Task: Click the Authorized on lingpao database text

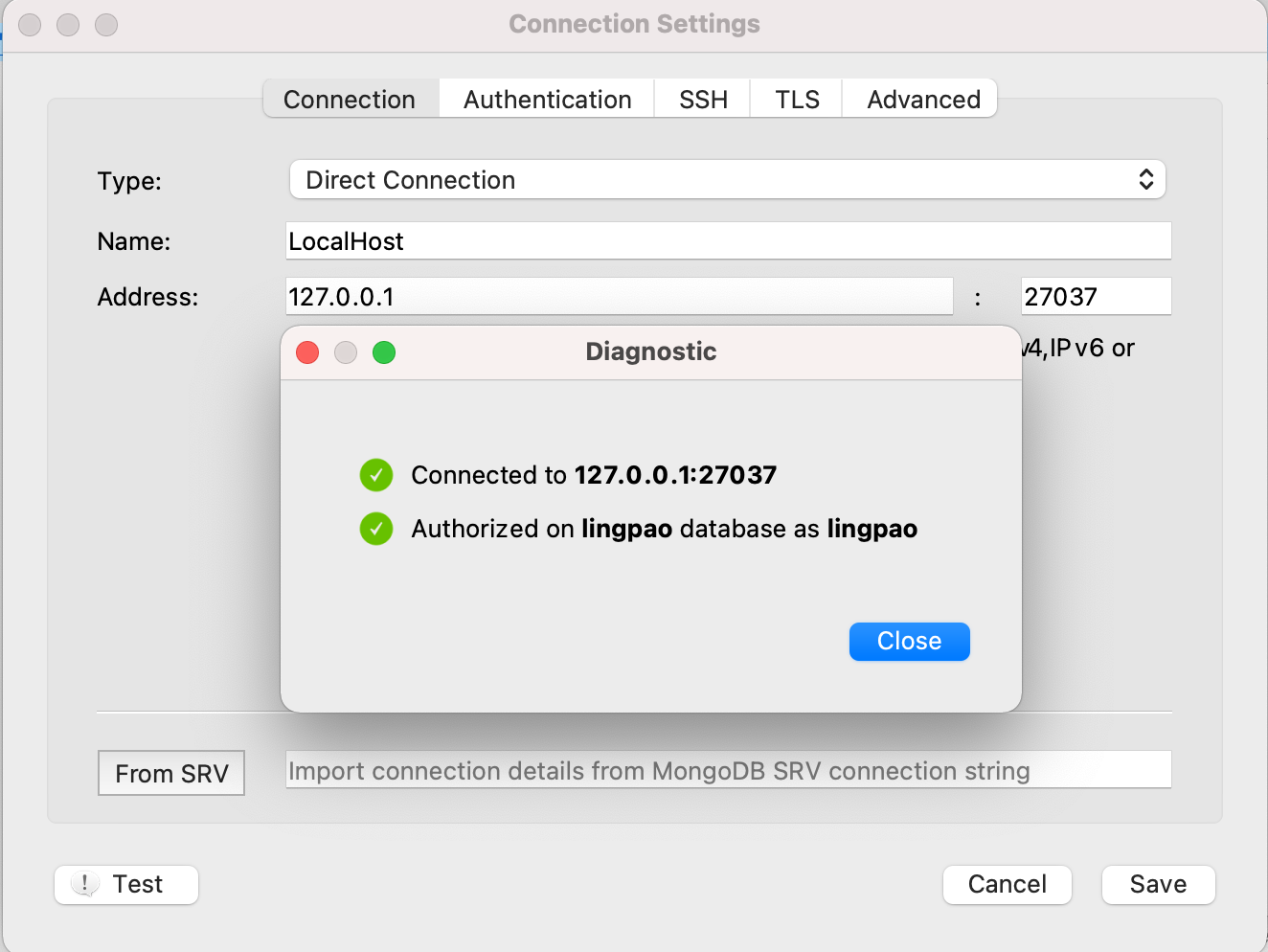Action: (664, 529)
